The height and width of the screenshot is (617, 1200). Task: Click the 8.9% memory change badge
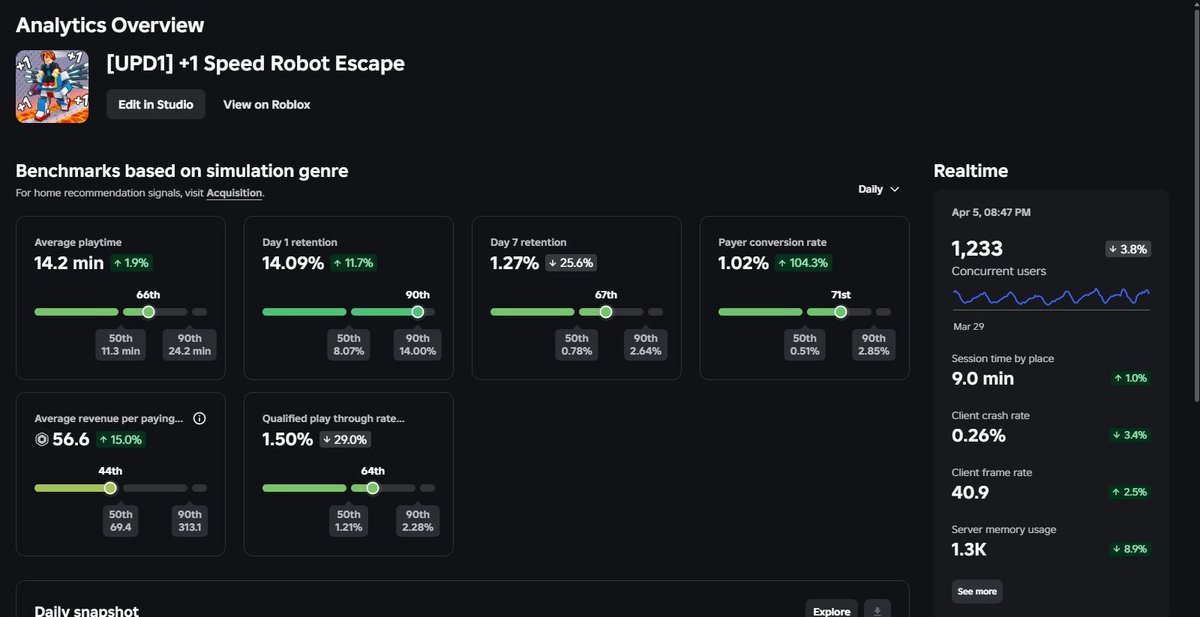click(x=1129, y=549)
